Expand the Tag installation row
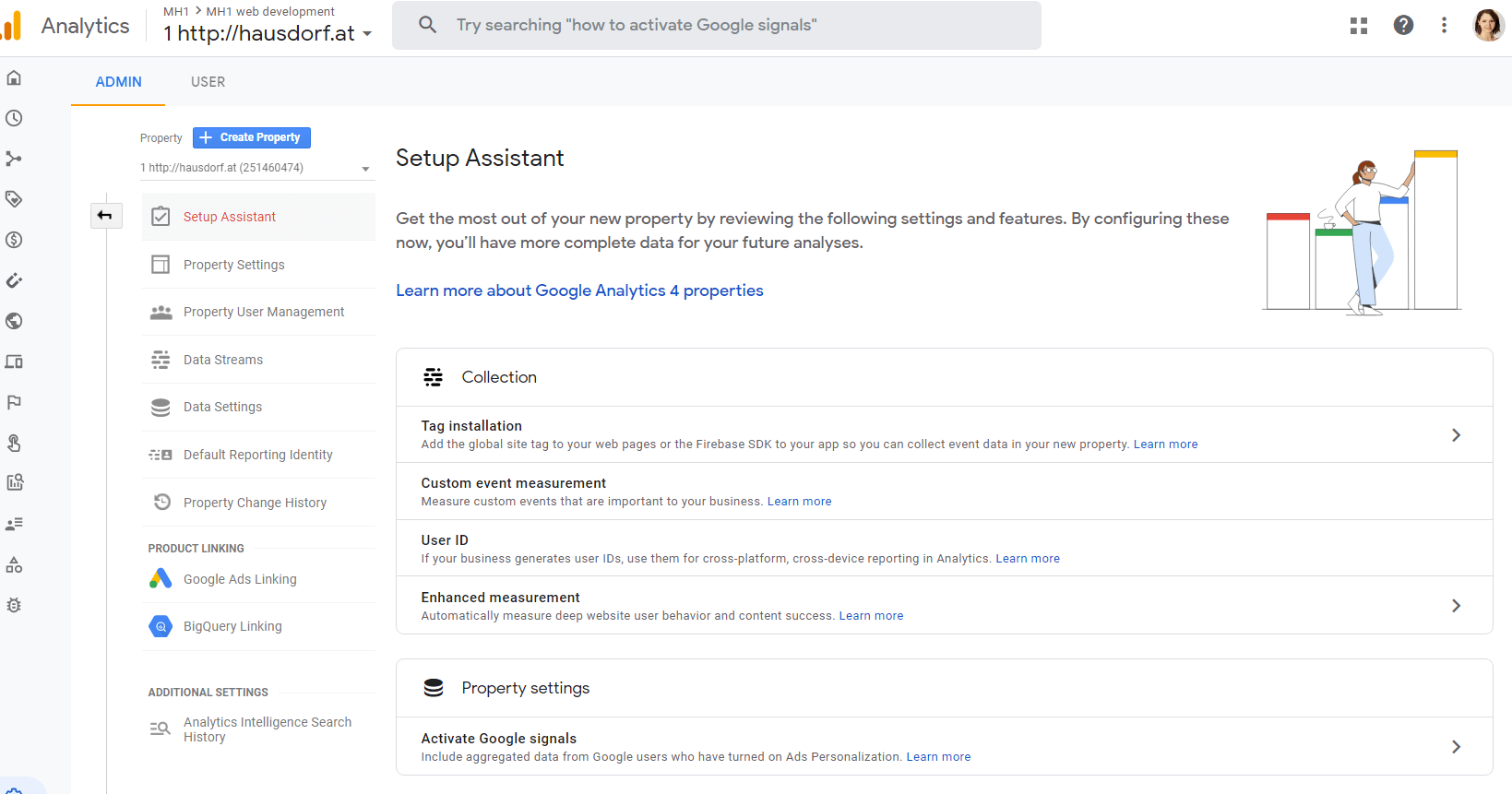 (1455, 435)
